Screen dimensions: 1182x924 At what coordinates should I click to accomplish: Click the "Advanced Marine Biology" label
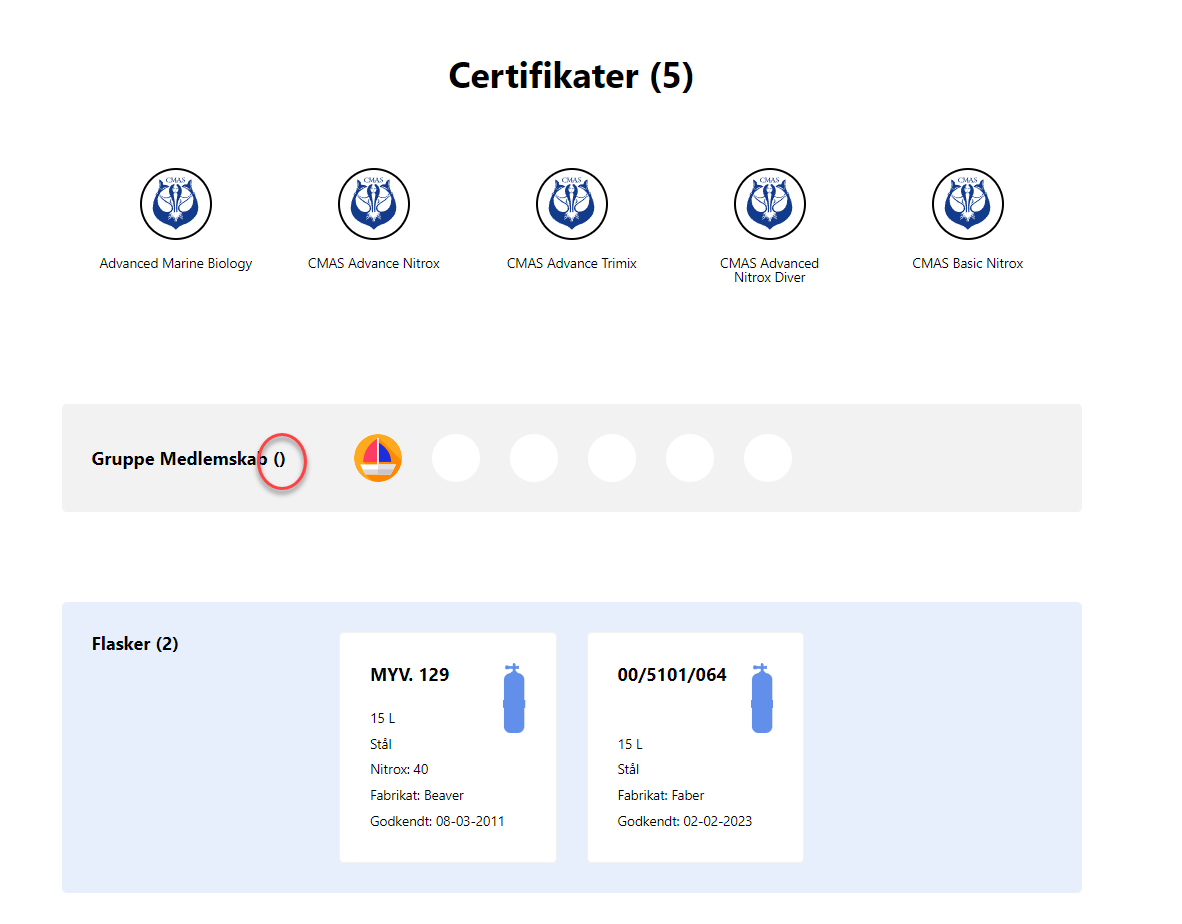(176, 263)
